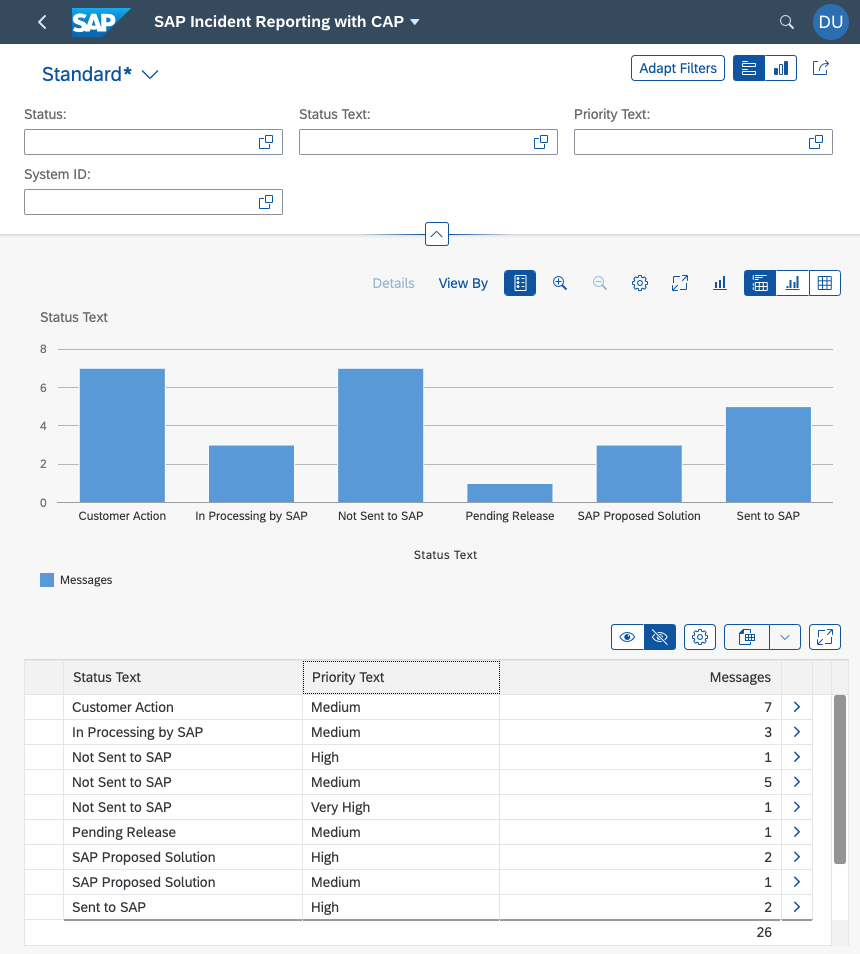Image resolution: width=860 pixels, height=954 pixels.
Task: Open the View By dropdown
Action: coord(463,284)
